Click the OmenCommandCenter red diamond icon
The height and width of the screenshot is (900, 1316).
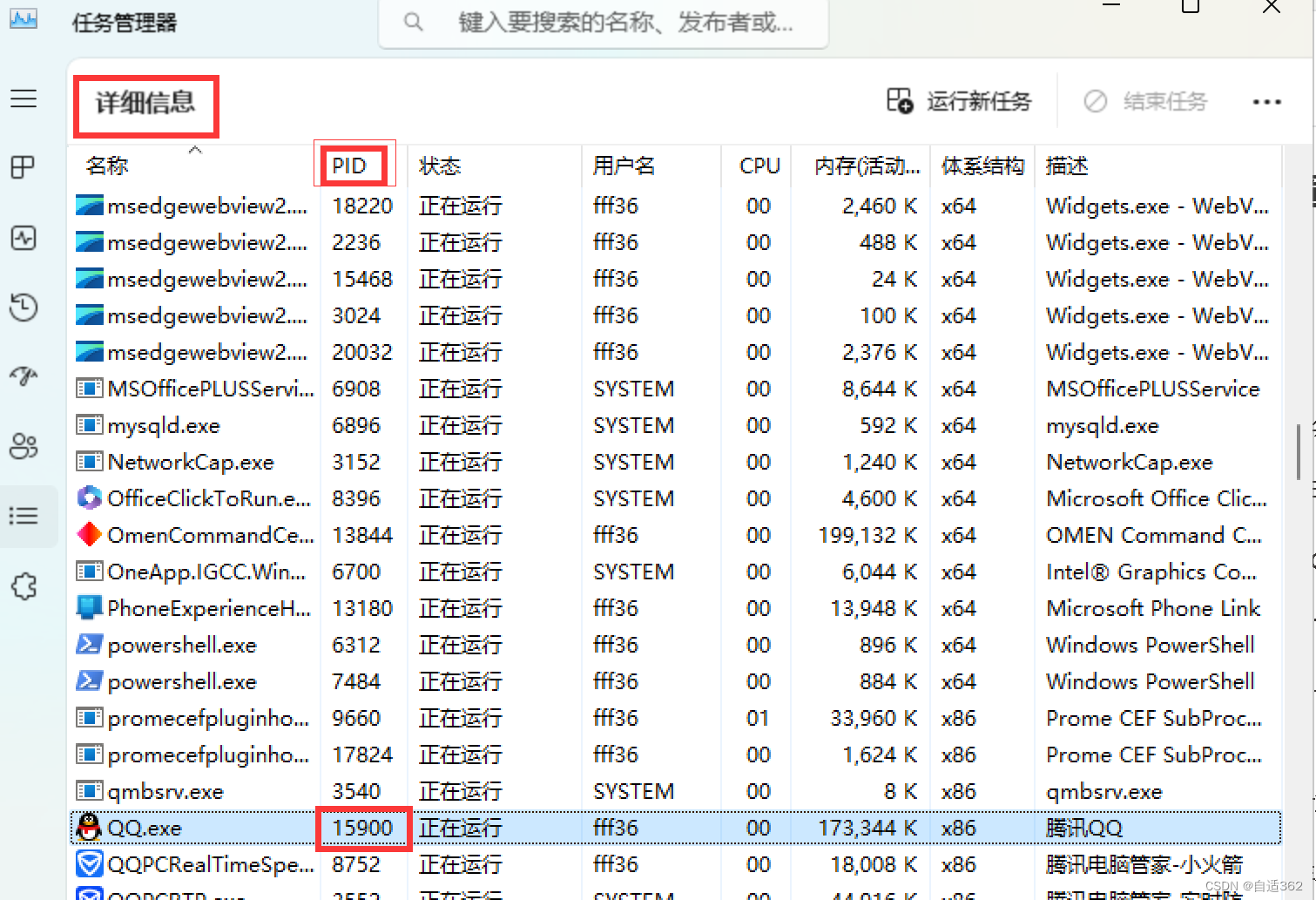click(90, 534)
